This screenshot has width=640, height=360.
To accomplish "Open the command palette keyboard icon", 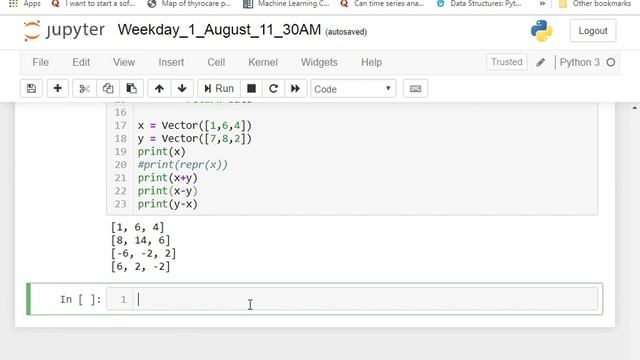I will [x=415, y=89].
